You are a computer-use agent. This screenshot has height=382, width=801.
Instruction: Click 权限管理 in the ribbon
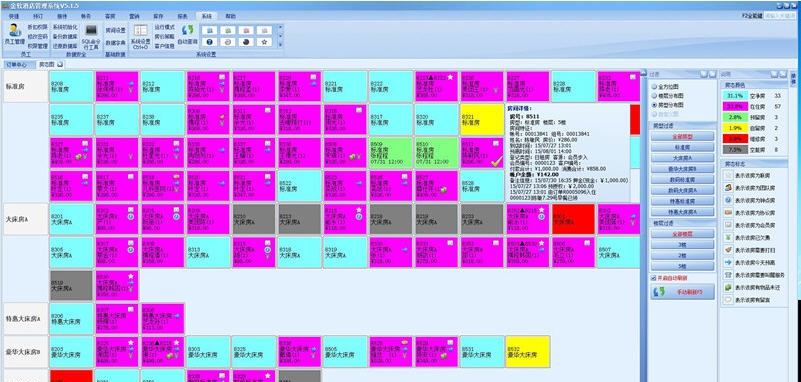[x=38, y=45]
